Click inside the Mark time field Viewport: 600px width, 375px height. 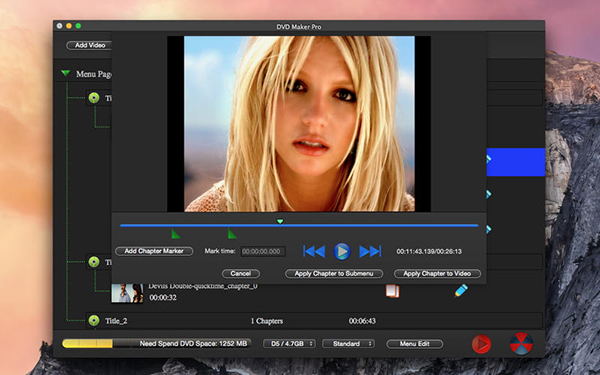click(262, 251)
